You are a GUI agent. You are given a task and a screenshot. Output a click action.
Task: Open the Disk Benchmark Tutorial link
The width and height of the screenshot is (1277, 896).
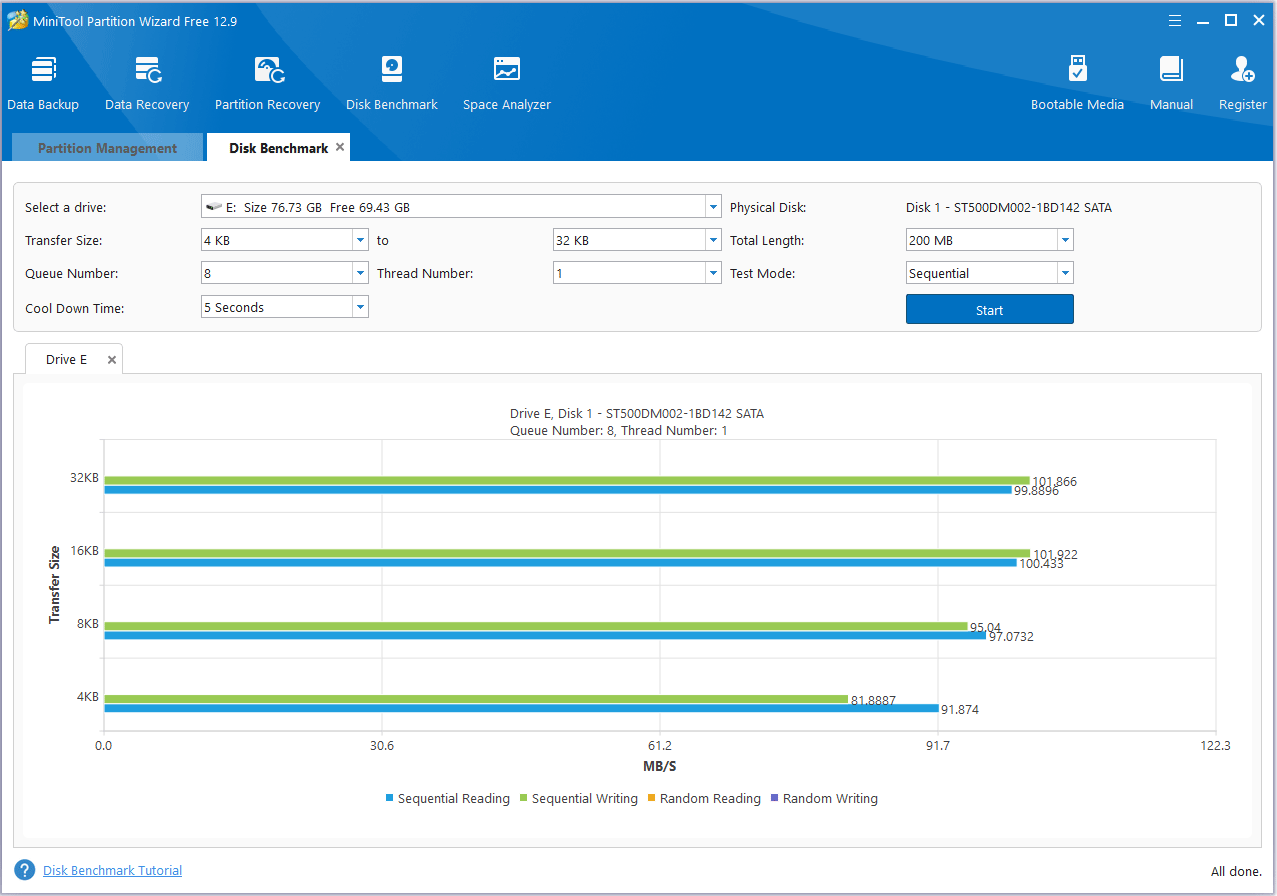[x=112, y=870]
